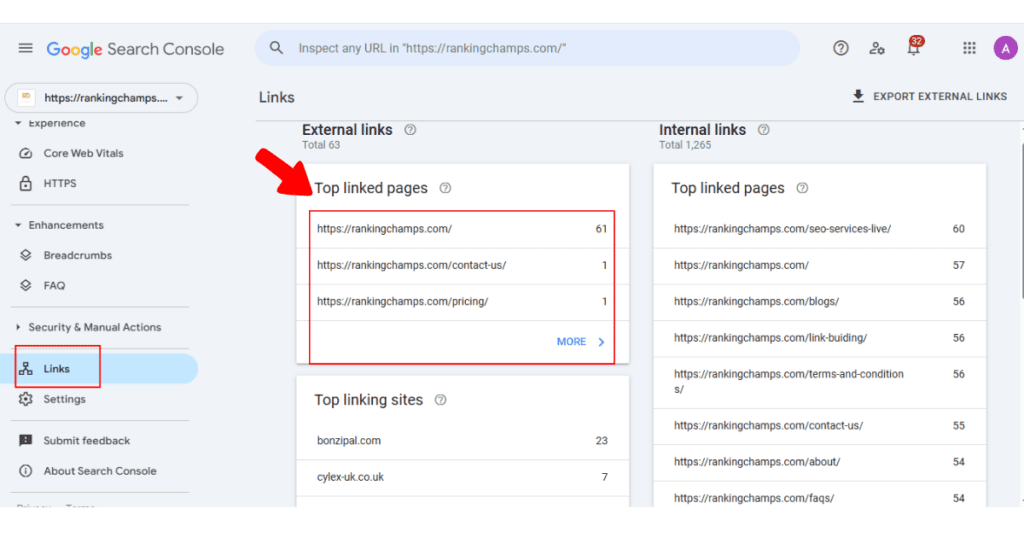This screenshot has width=1024, height=538.
Task: Click external row rankingchamps.com/pricing/
Action: pyautogui.click(x=462, y=302)
